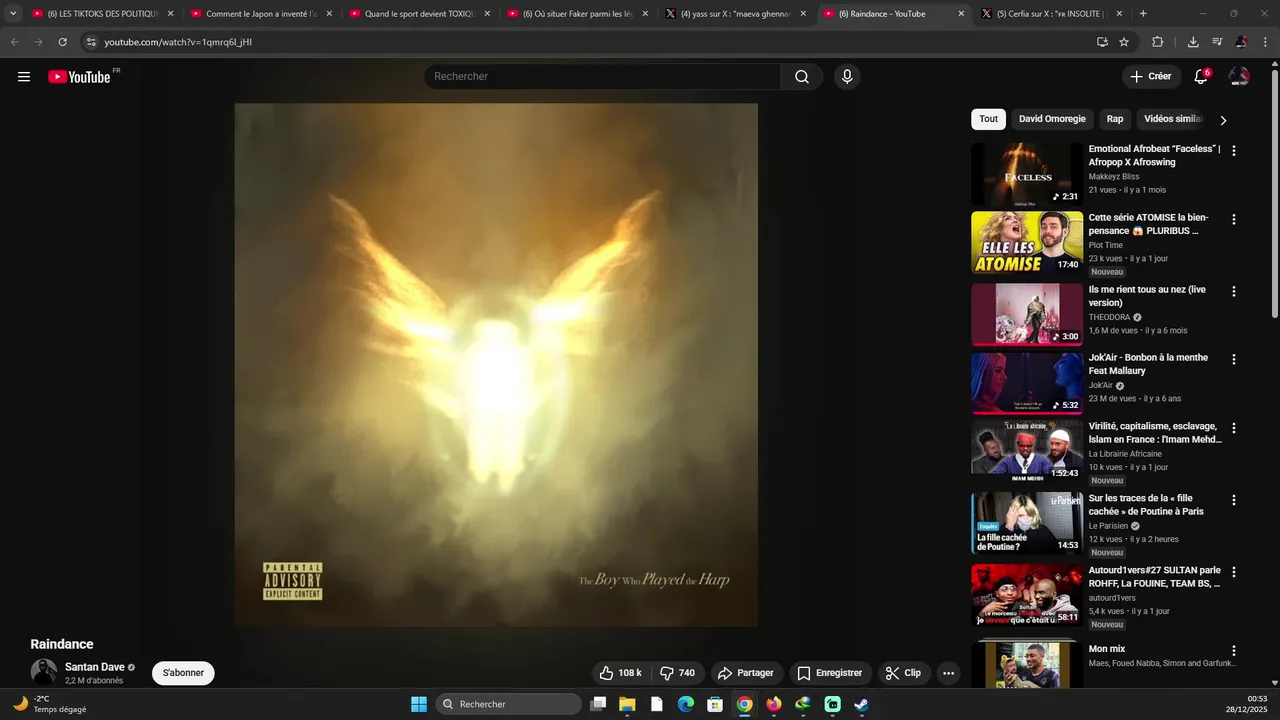This screenshot has height=720, width=1280.
Task: Open a new browser tab with plus
Action: (x=1143, y=14)
